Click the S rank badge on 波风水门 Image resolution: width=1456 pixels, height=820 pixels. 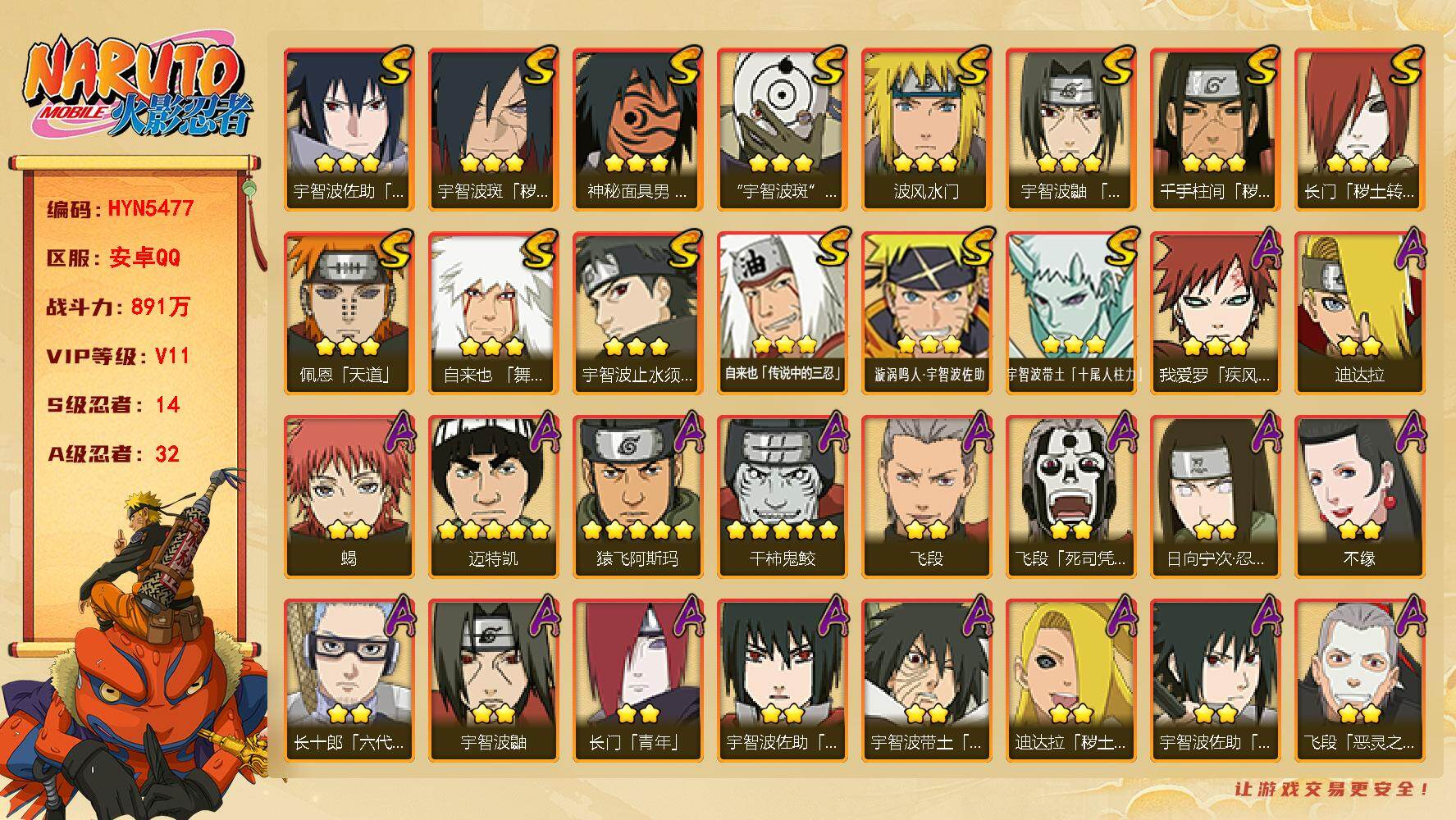pyautogui.click(x=973, y=66)
